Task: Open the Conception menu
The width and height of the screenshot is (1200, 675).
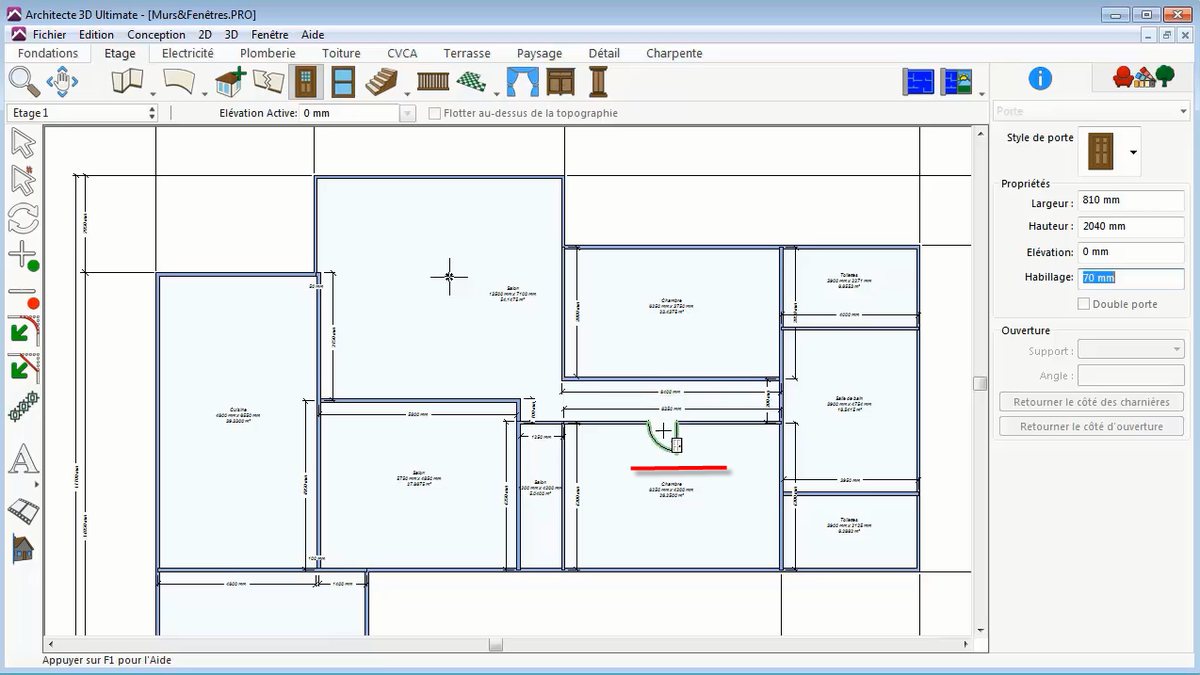Action: 156,34
